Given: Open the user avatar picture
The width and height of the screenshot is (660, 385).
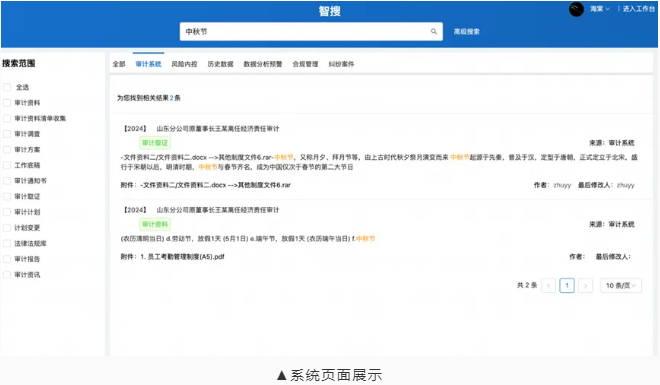Looking at the screenshot, I should 576,9.
